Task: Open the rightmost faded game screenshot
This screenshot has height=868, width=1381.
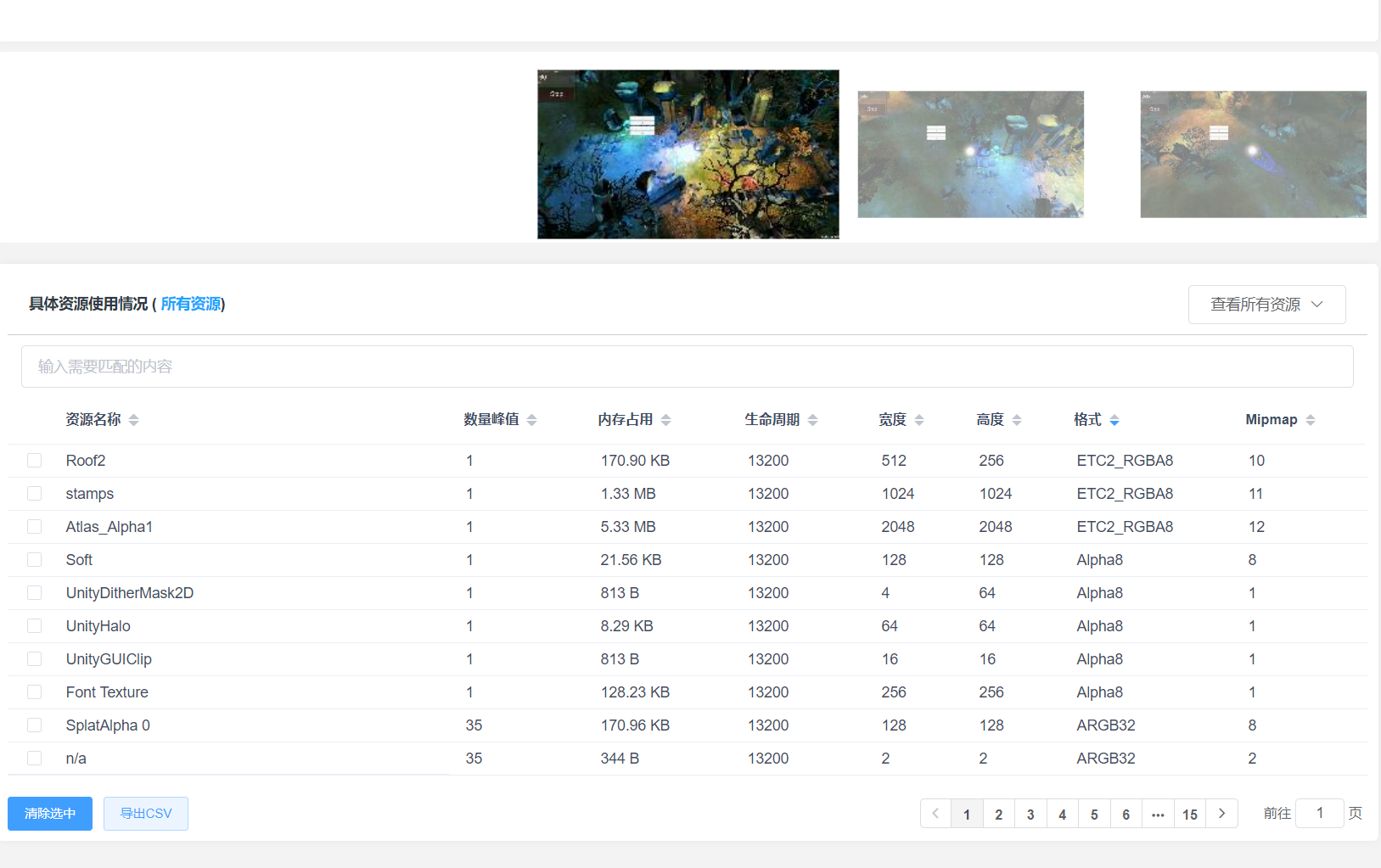Action: (1254, 154)
